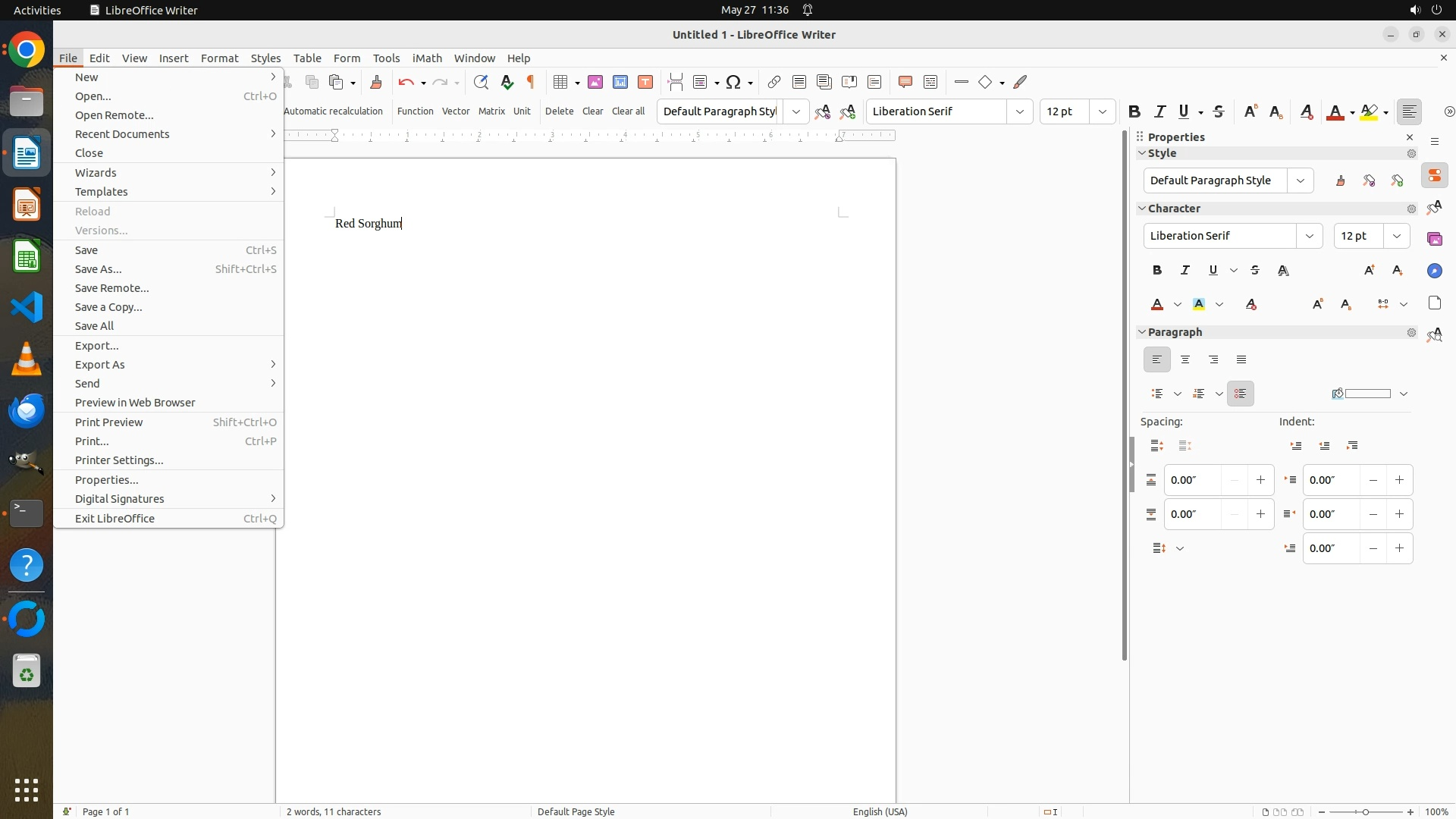Viewport: 1456px width, 819px height.
Task: Expand the sidebar font name dropdown
Action: pyautogui.click(x=1310, y=236)
